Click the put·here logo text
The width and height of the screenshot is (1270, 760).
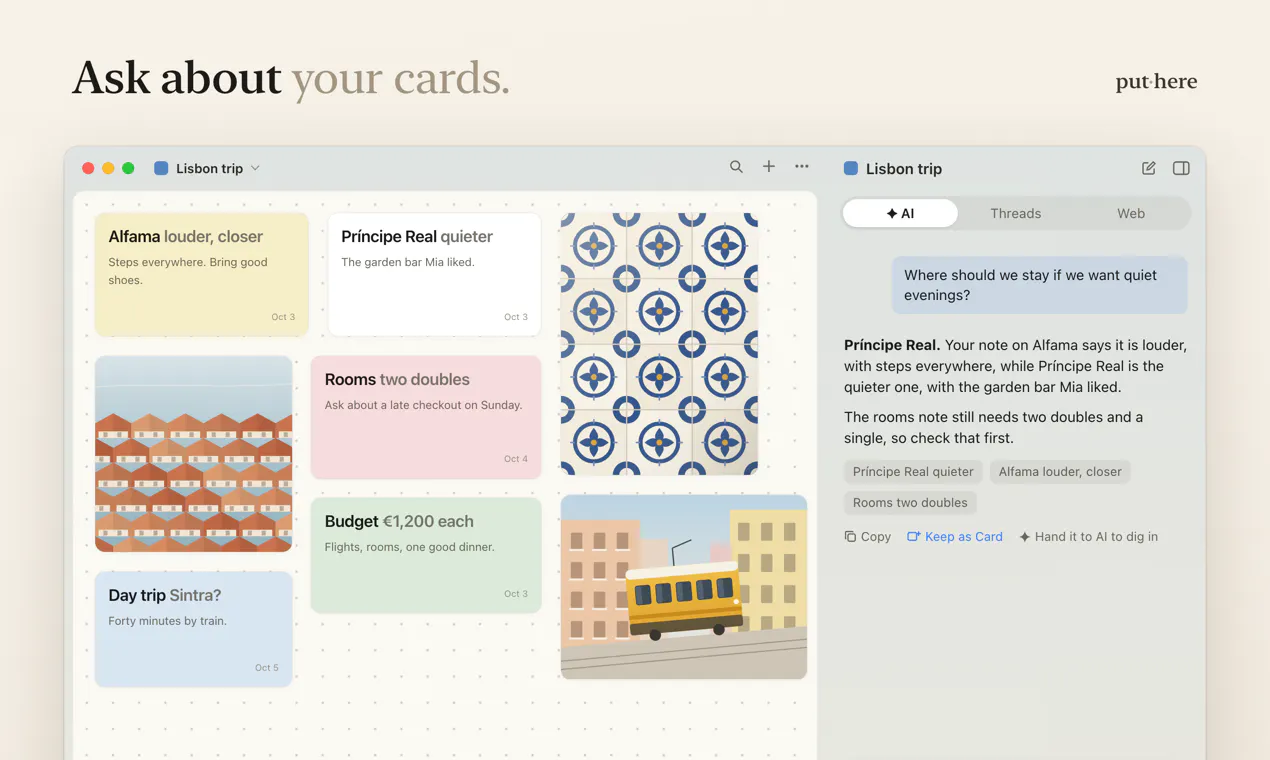[x=1156, y=82]
